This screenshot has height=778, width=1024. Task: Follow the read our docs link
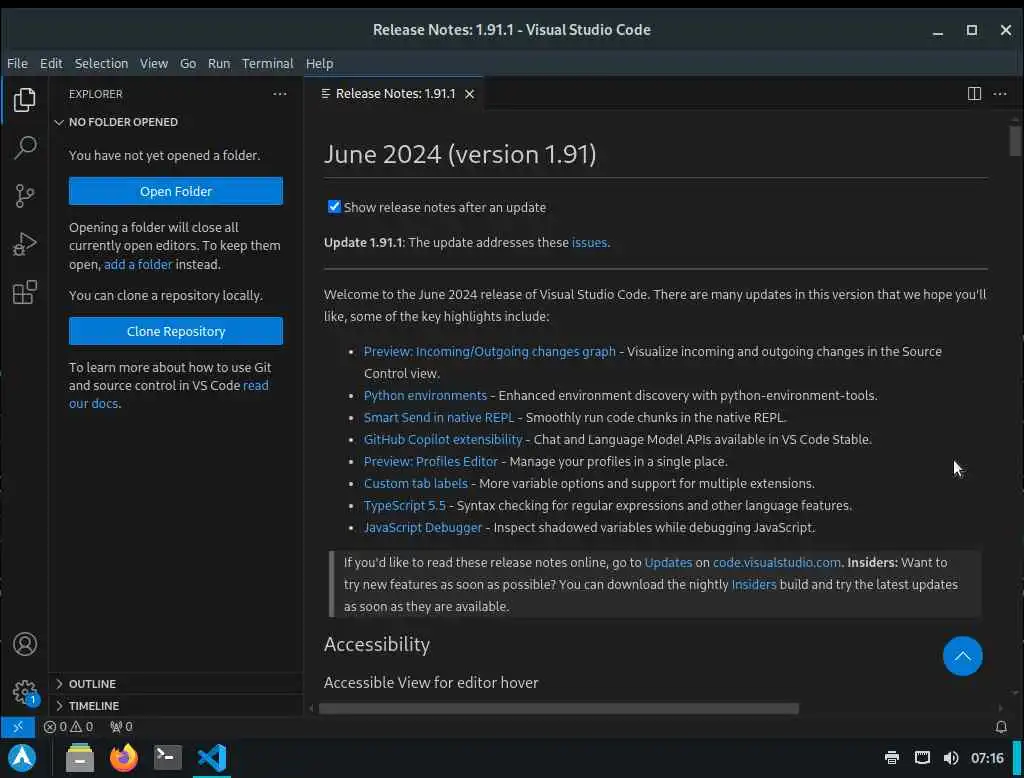tap(168, 395)
